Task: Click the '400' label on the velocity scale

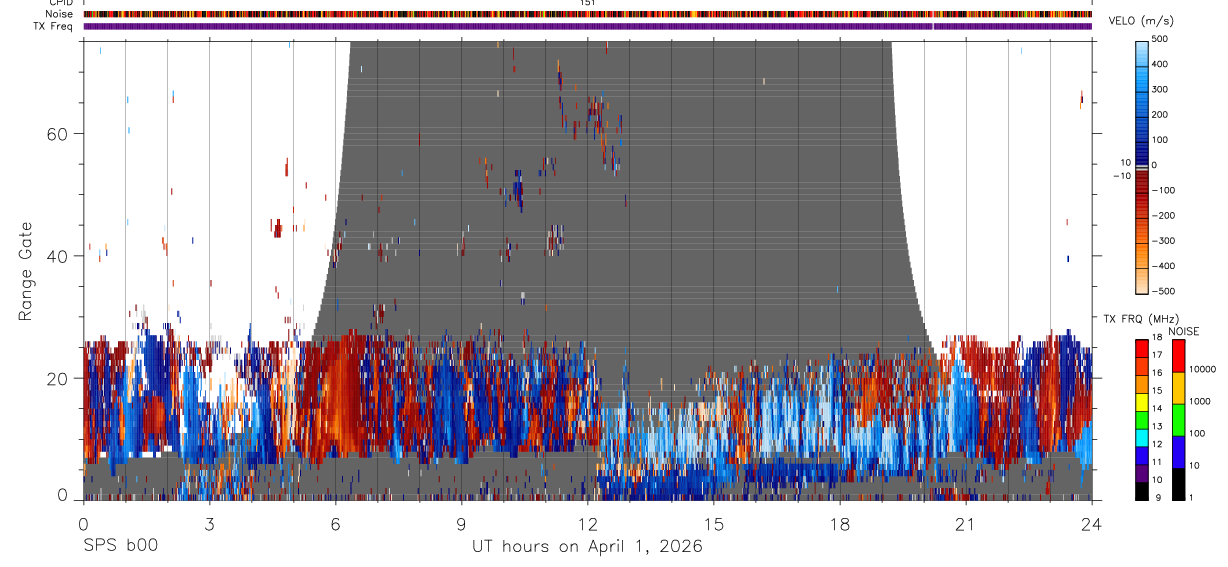Action: 1160,64
